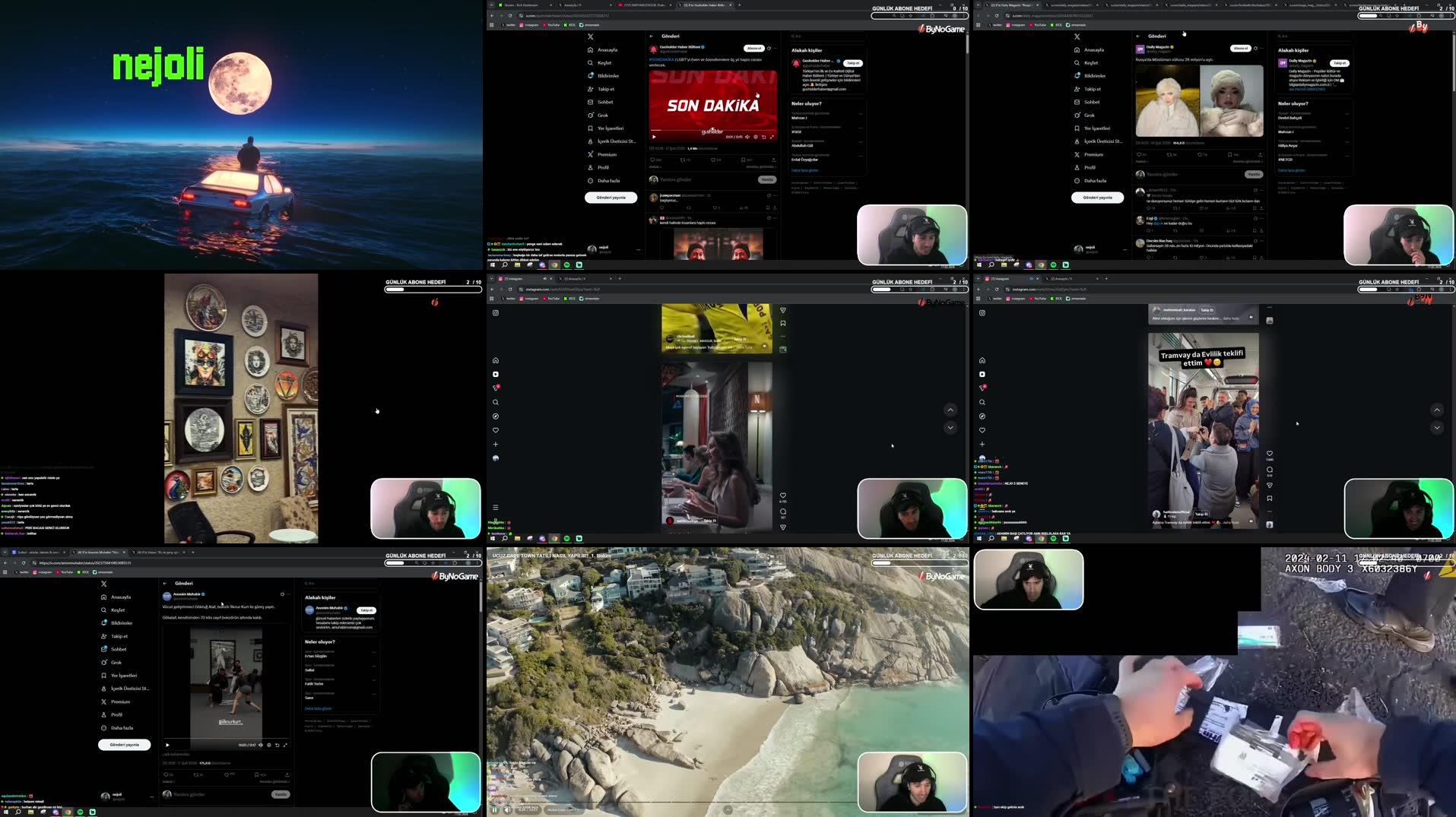The width and height of the screenshot is (1456, 817).
Task: Save the reel with the bookmark toggle
Action: (x=1268, y=498)
